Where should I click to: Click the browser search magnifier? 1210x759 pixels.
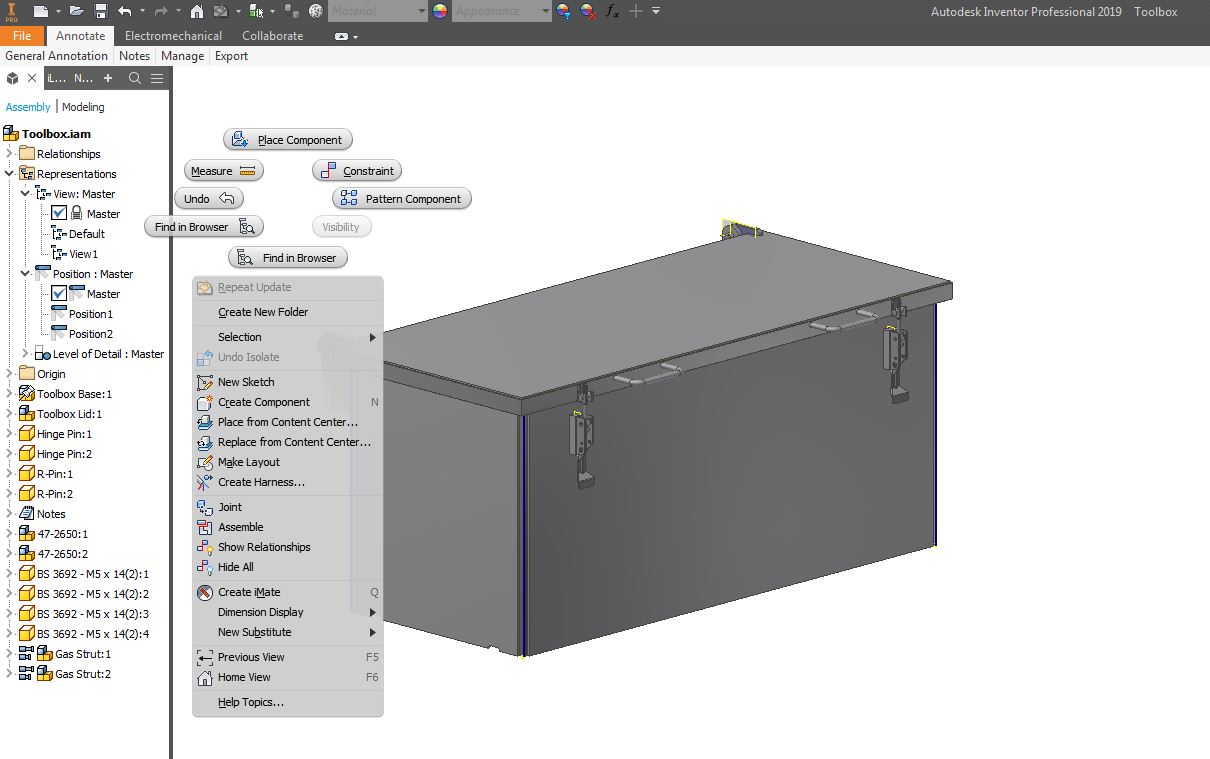(135, 77)
